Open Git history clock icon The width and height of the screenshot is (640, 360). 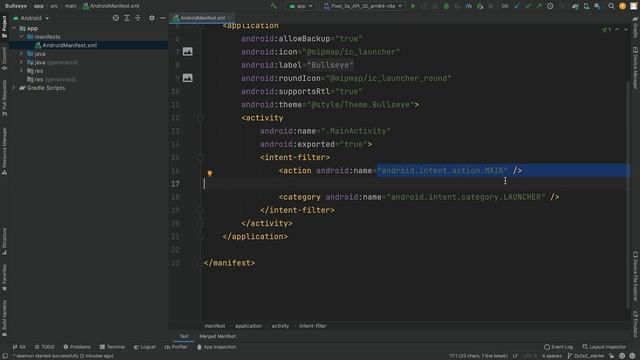click(x=550, y=6)
